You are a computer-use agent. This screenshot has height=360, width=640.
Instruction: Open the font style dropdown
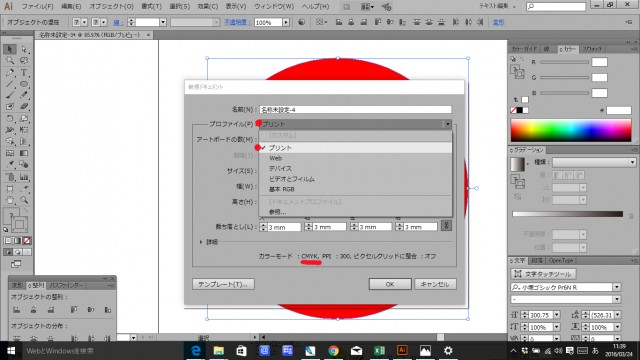coord(616,300)
